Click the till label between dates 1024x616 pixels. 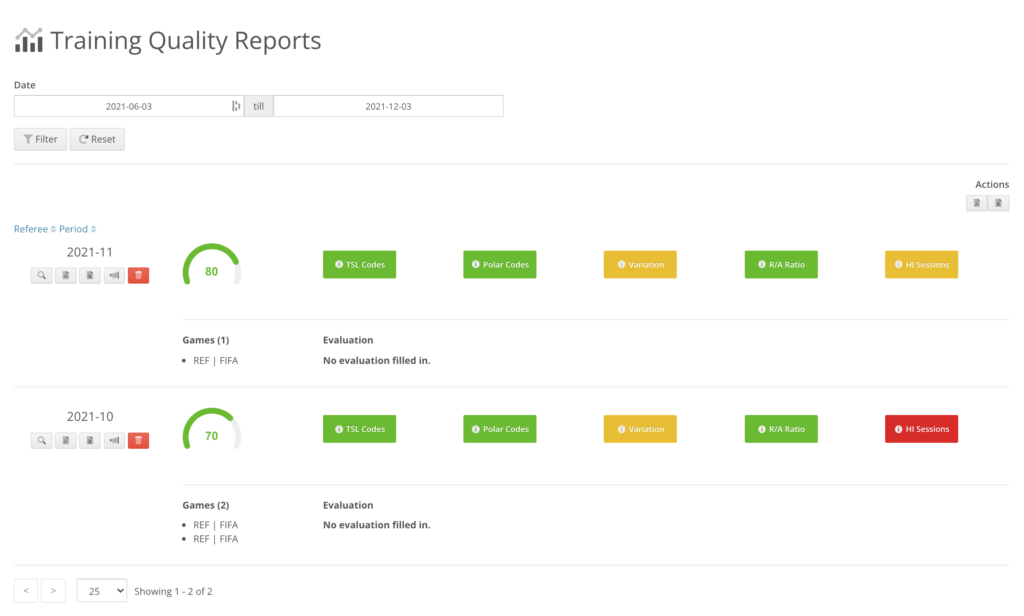(259, 106)
